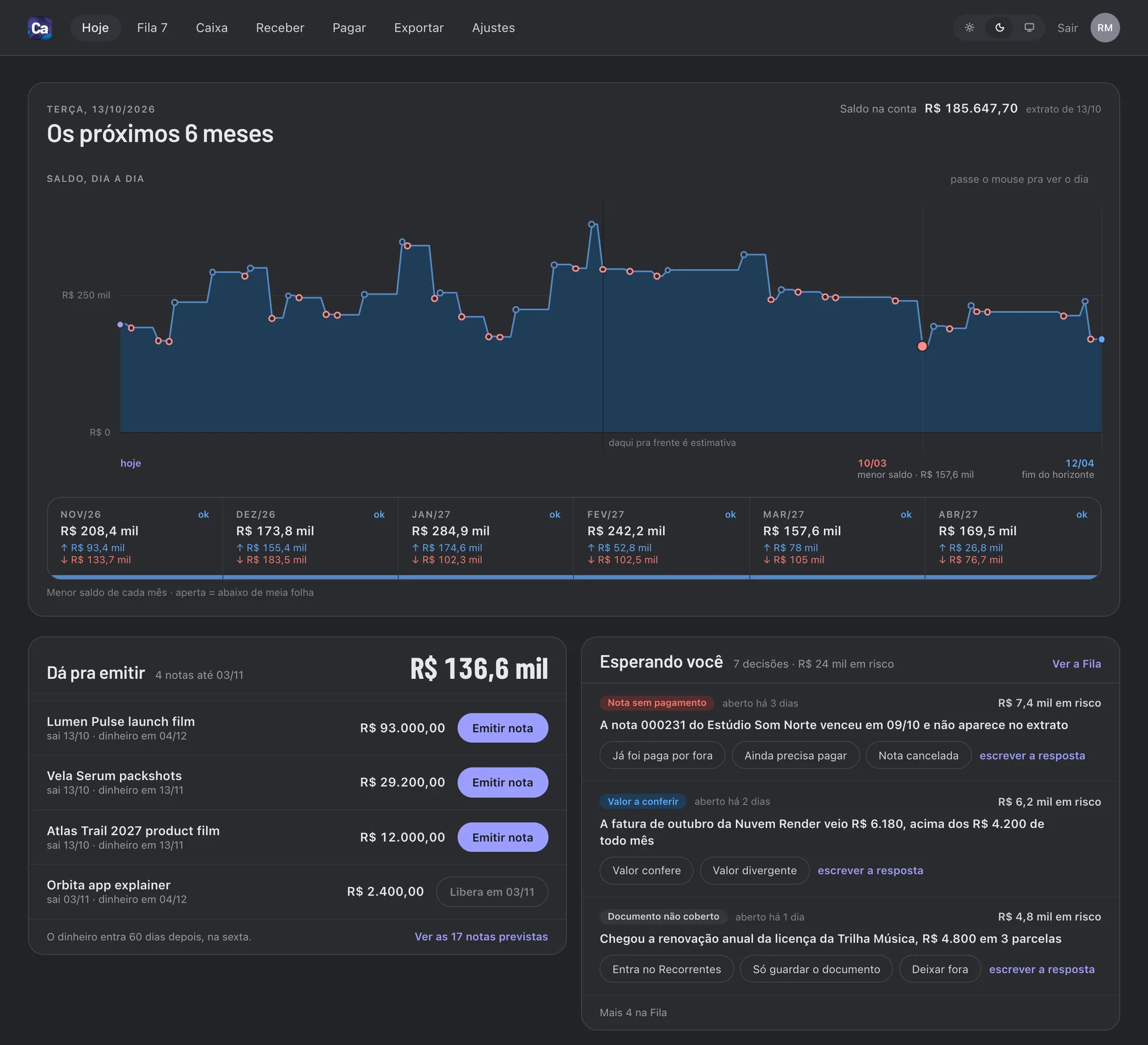Select the ABR/27 month card
This screenshot has width=1148, height=1045.
pyautogui.click(x=1013, y=538)
